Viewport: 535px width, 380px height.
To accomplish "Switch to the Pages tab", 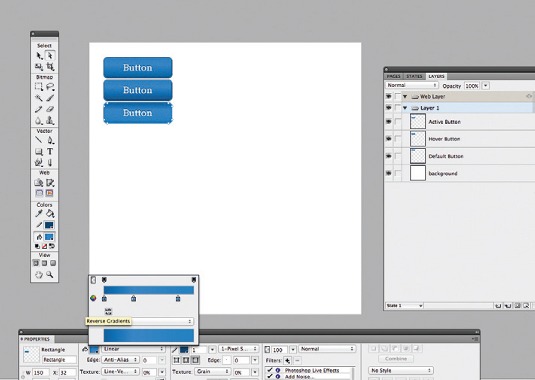I will tap(393, 76).
